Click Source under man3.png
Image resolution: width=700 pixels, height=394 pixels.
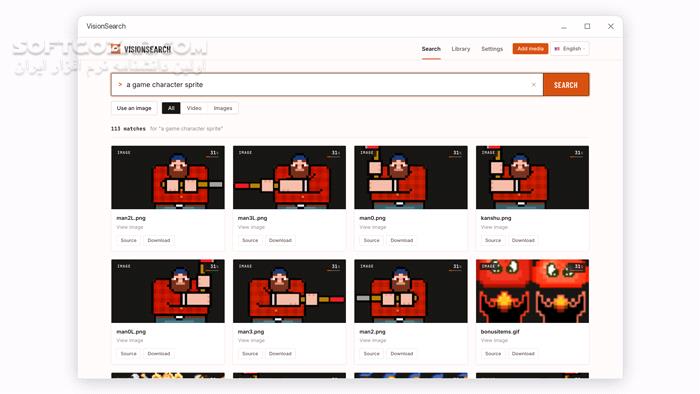(250, 353)
